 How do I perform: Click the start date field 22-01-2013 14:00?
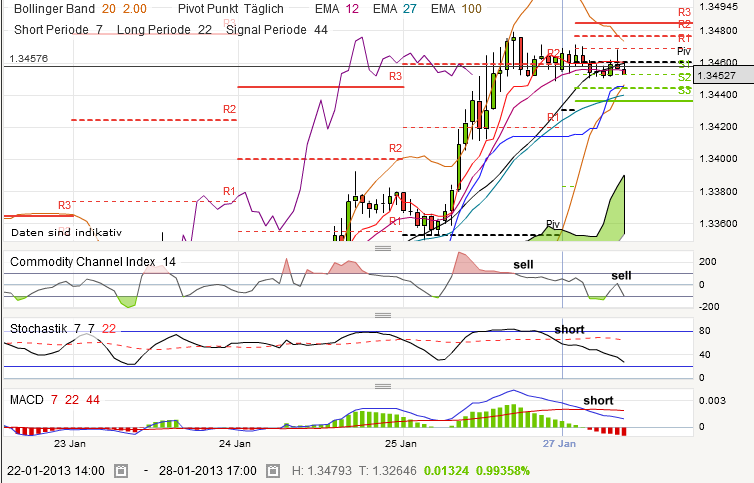click(56, 470)
